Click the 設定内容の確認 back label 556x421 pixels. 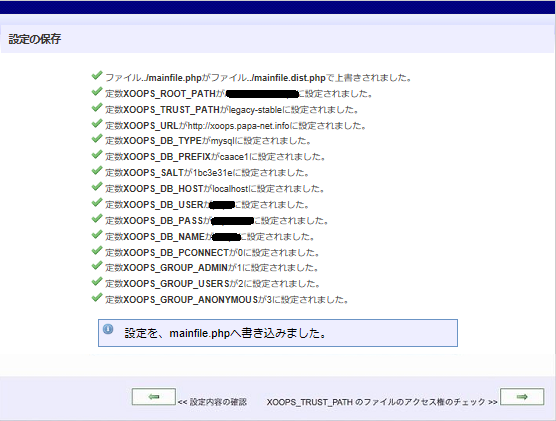coord(212,402)
